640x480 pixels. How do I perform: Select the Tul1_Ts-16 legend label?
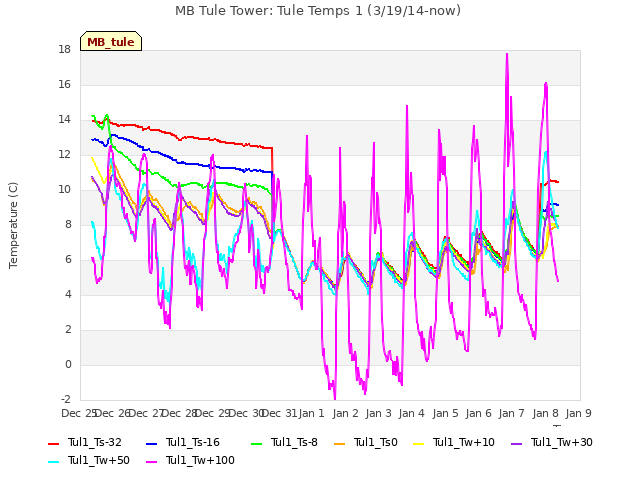point(193,442)
